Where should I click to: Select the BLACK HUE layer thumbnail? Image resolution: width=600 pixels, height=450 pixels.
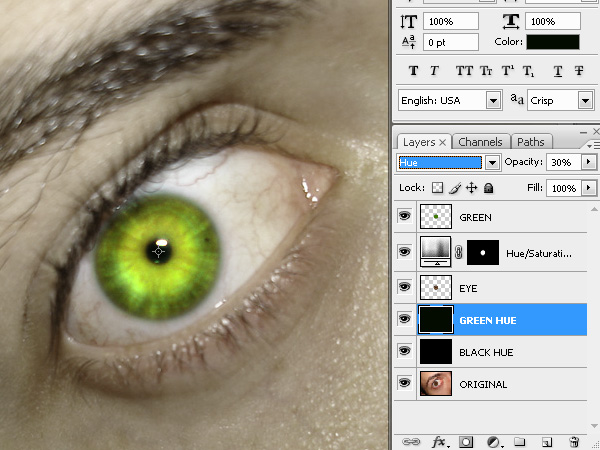click(436, 352)
